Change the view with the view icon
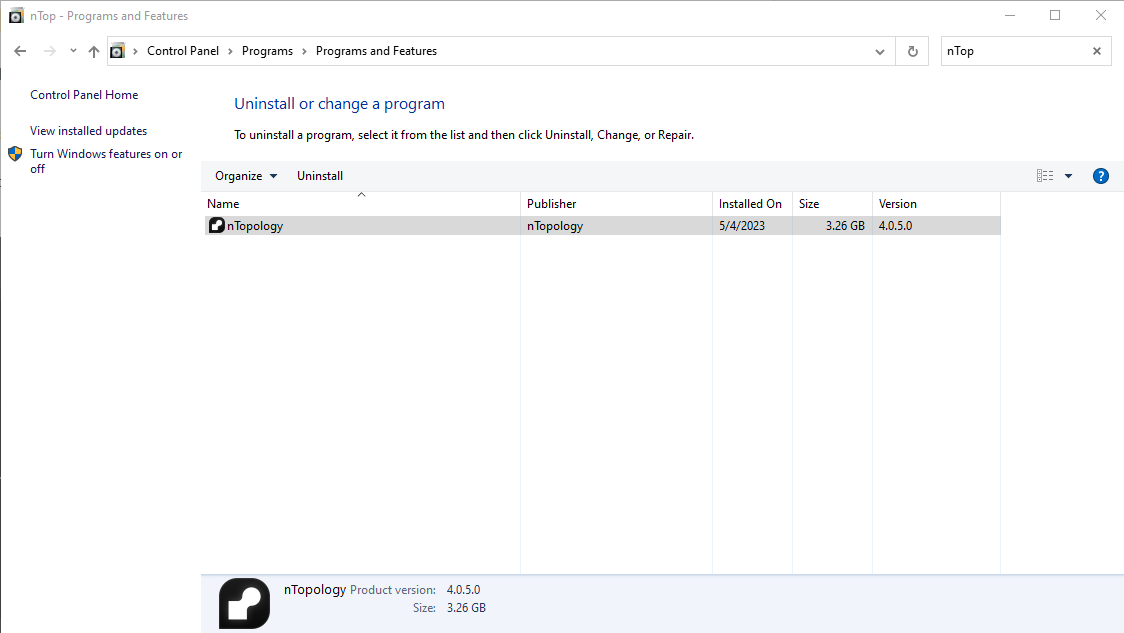Image resolution: width=1124 pixels, height=633 pixels. pos(1045,176)
